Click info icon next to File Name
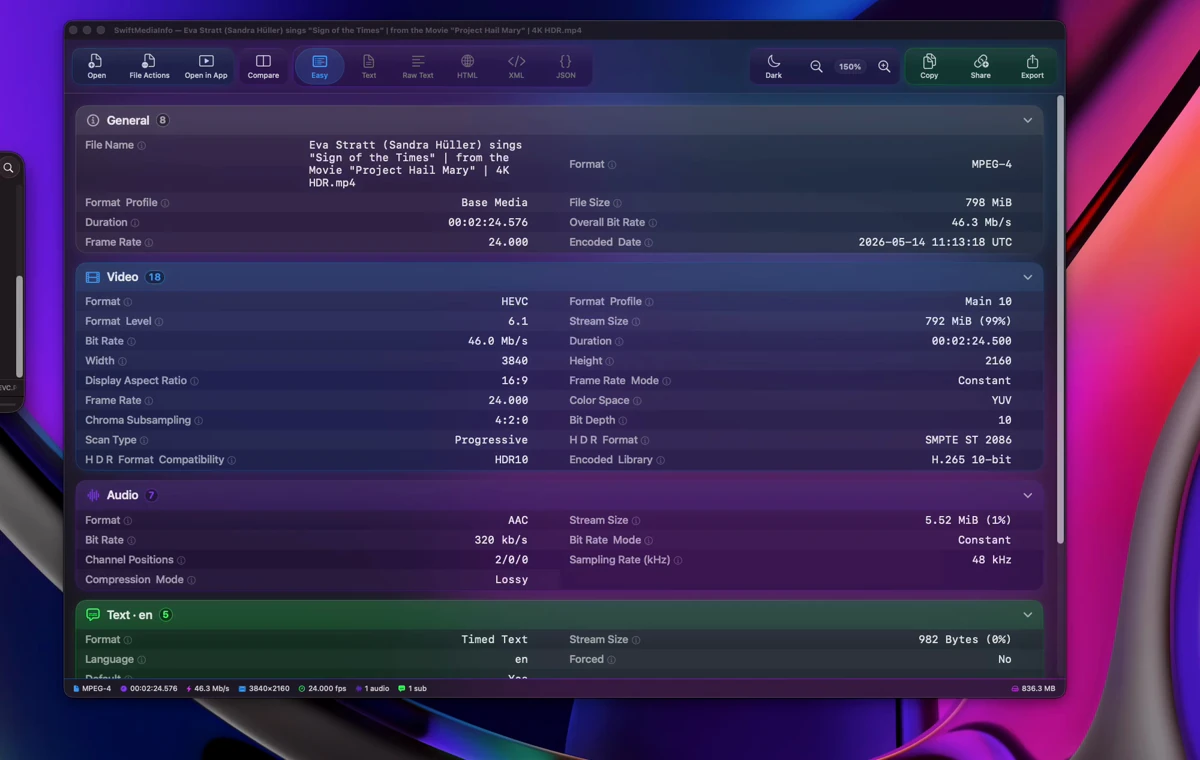The image size is (1200, 760). pyautogui.click(x=141, y=146)
